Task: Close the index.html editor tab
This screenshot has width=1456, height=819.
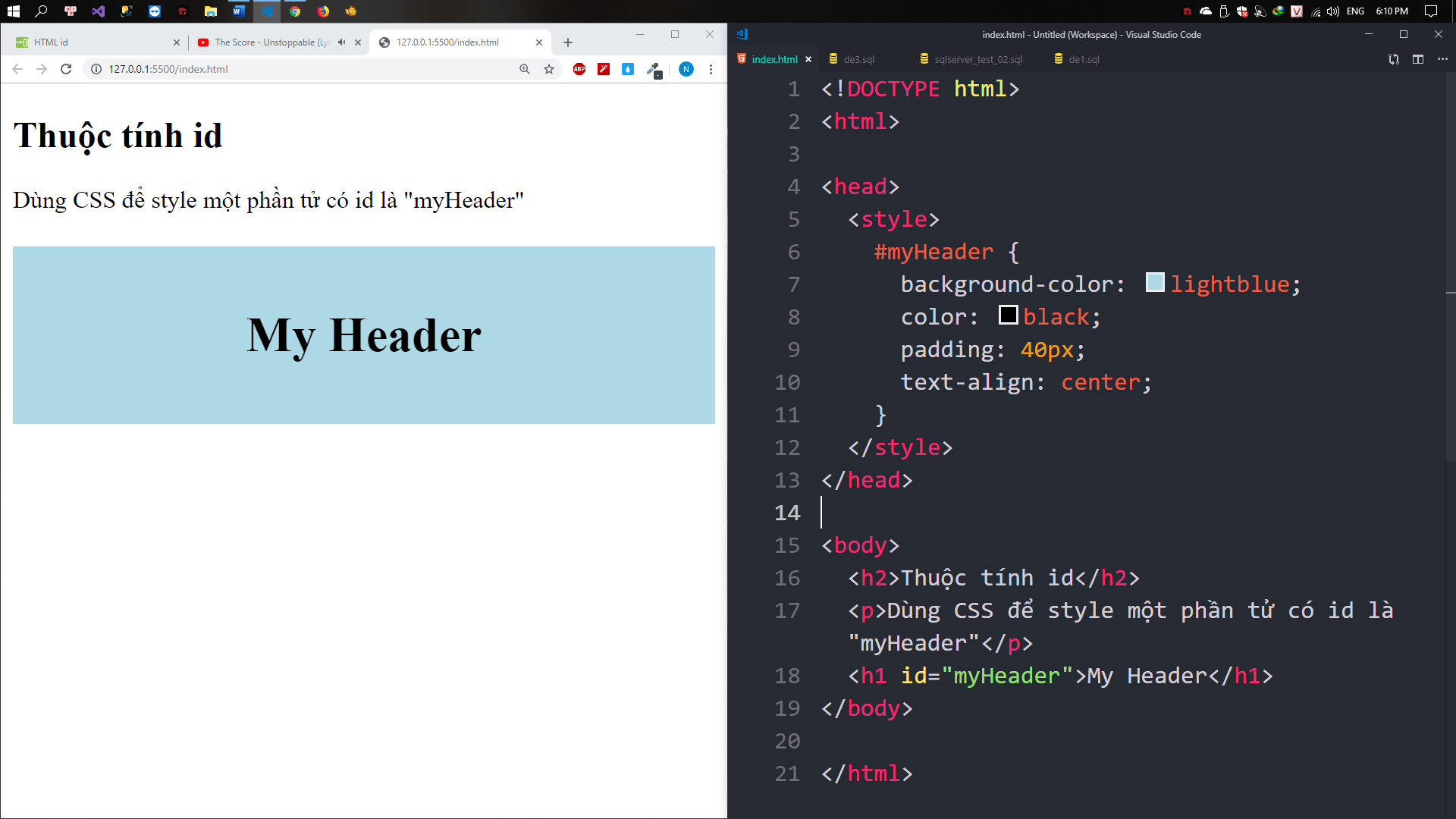Action: point(808,59)
